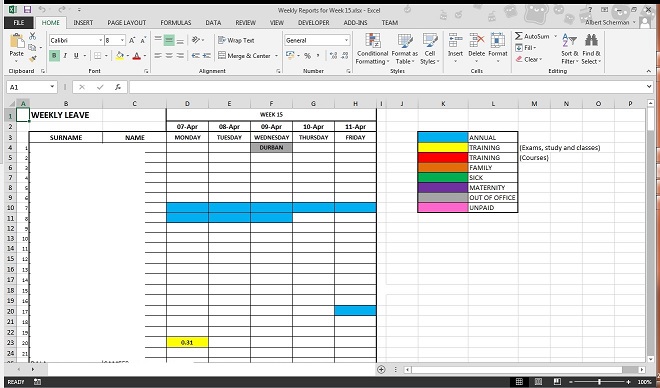Viewport: 660px width, 388px height.
Task: Click the Paste clipboard icon
Action: click(17, 41)
